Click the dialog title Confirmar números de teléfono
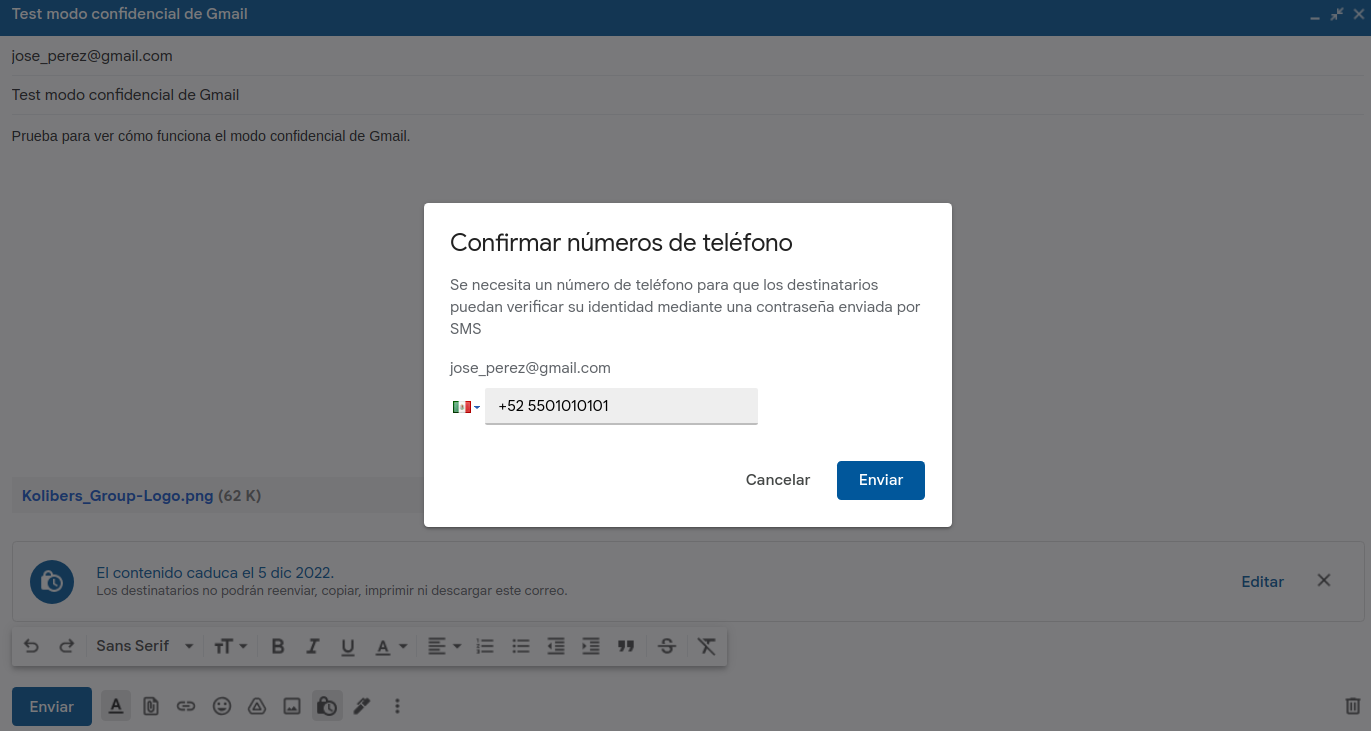The height and width of the screenshot is (731, 1371). click(621, 242)
